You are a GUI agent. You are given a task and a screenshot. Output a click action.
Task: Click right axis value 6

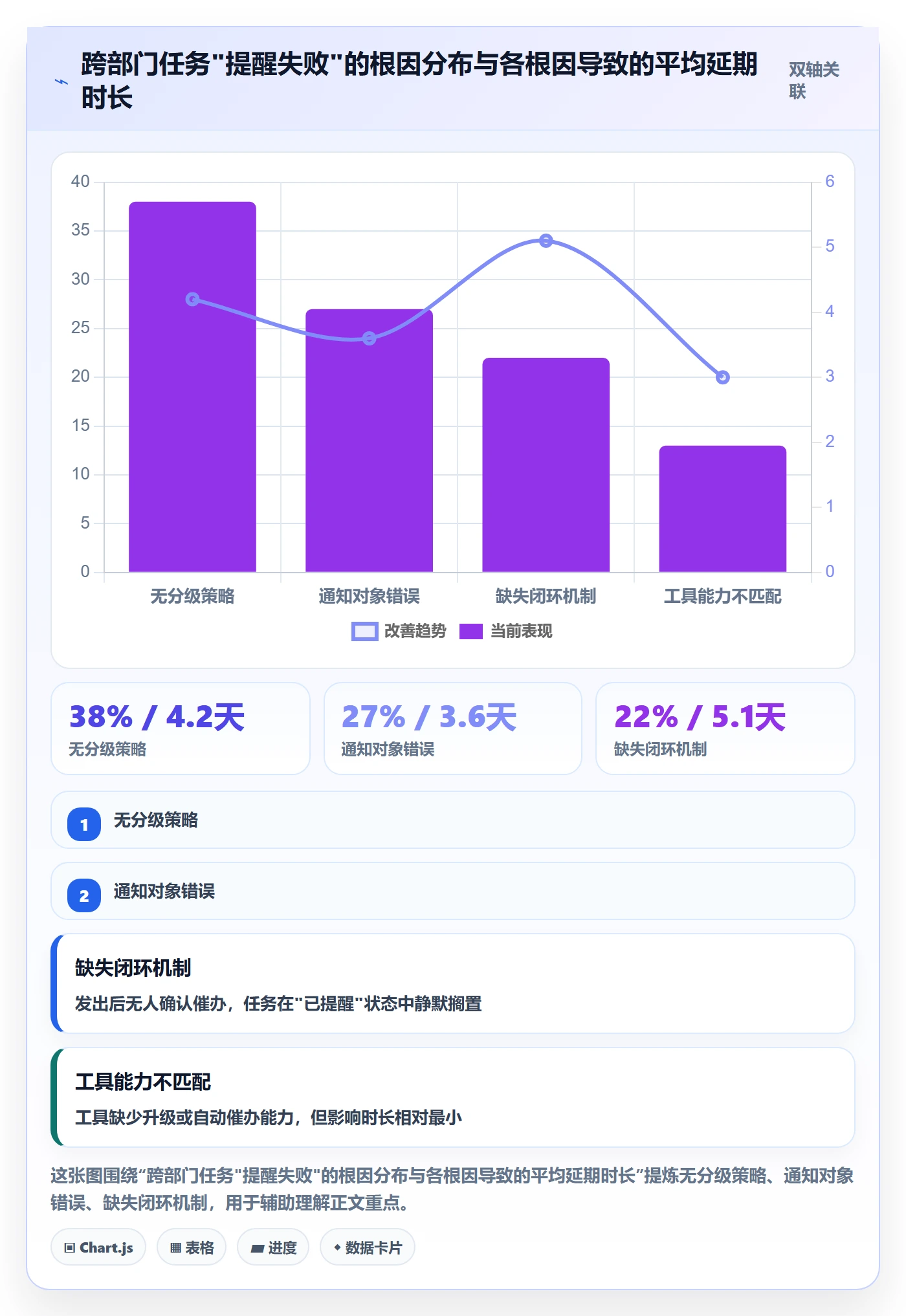[830, 181]
